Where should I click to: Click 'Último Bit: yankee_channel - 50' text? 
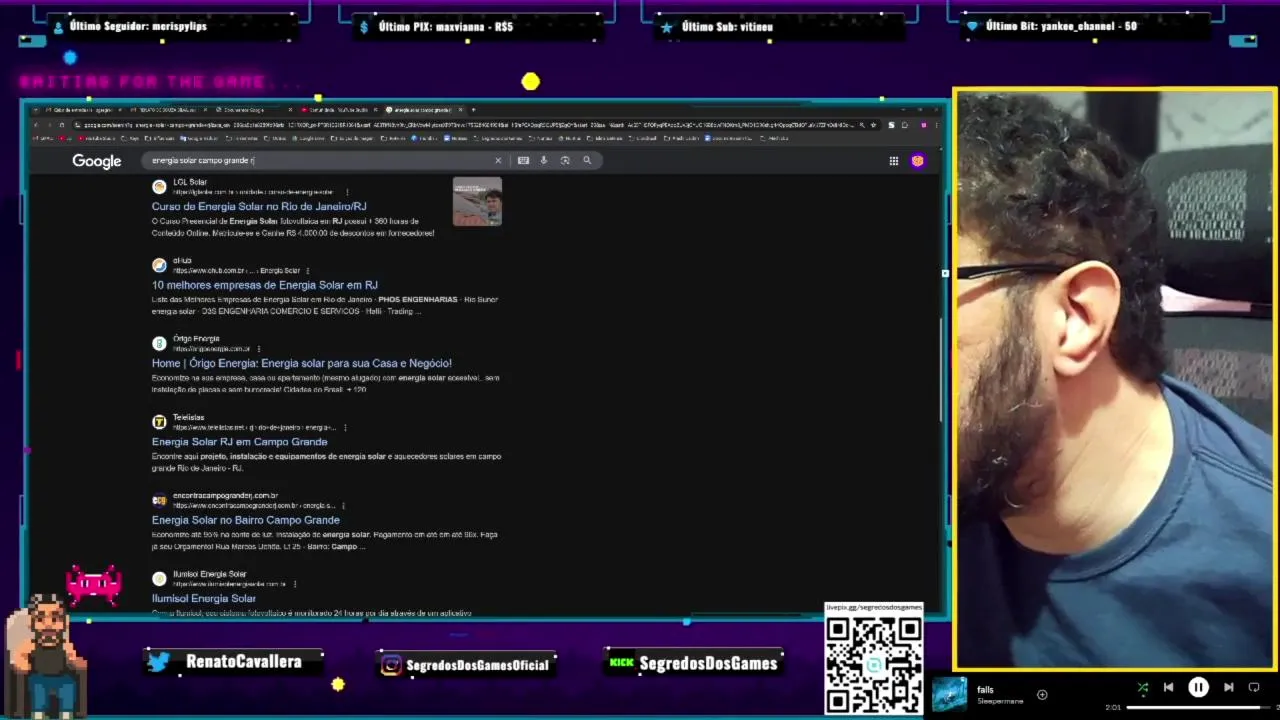click(x=1061, y=26)
